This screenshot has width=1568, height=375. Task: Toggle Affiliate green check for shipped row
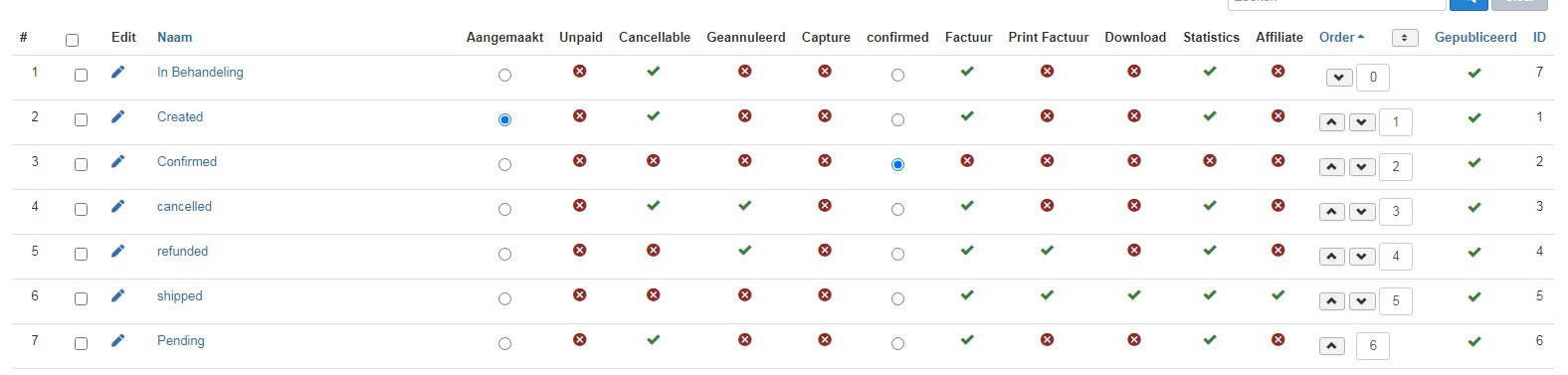1278,295
